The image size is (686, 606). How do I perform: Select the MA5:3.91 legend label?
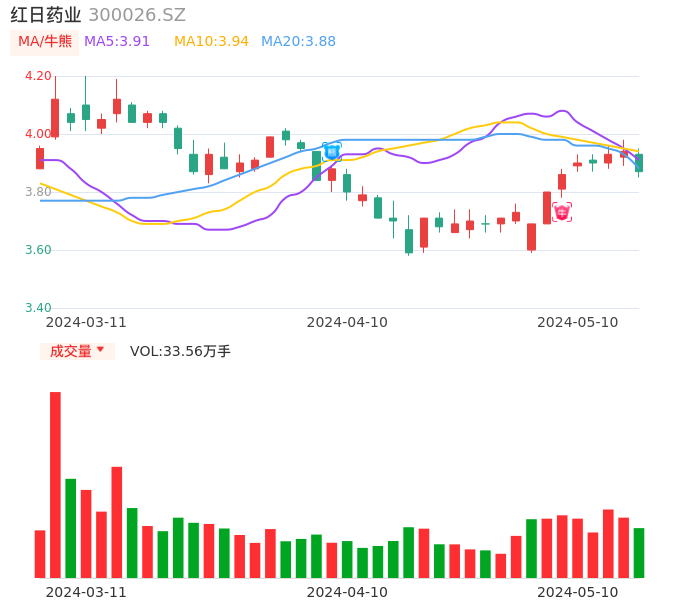pyautogui.click(x=117, y=42)
